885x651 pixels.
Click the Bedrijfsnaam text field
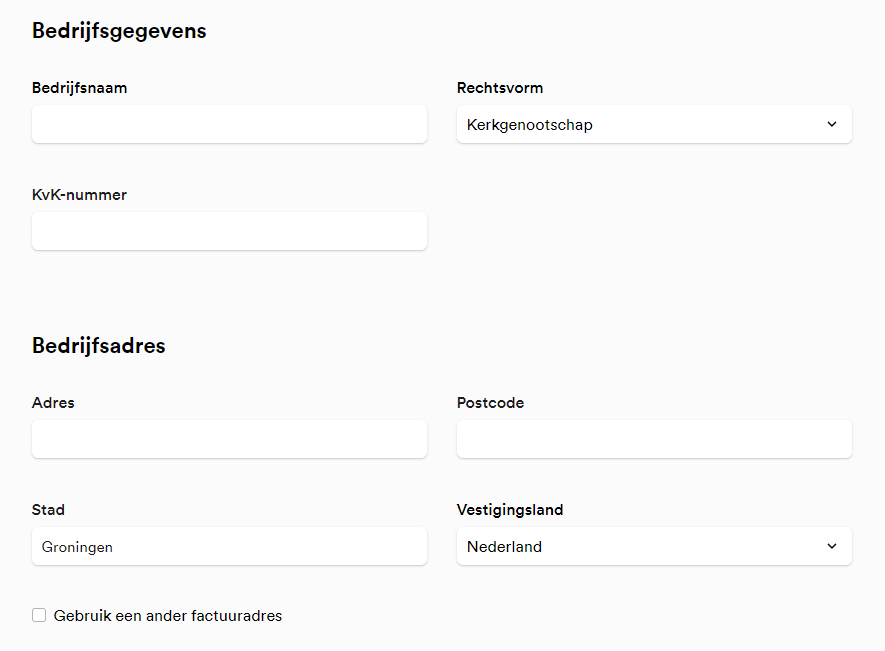click(229, 125)
